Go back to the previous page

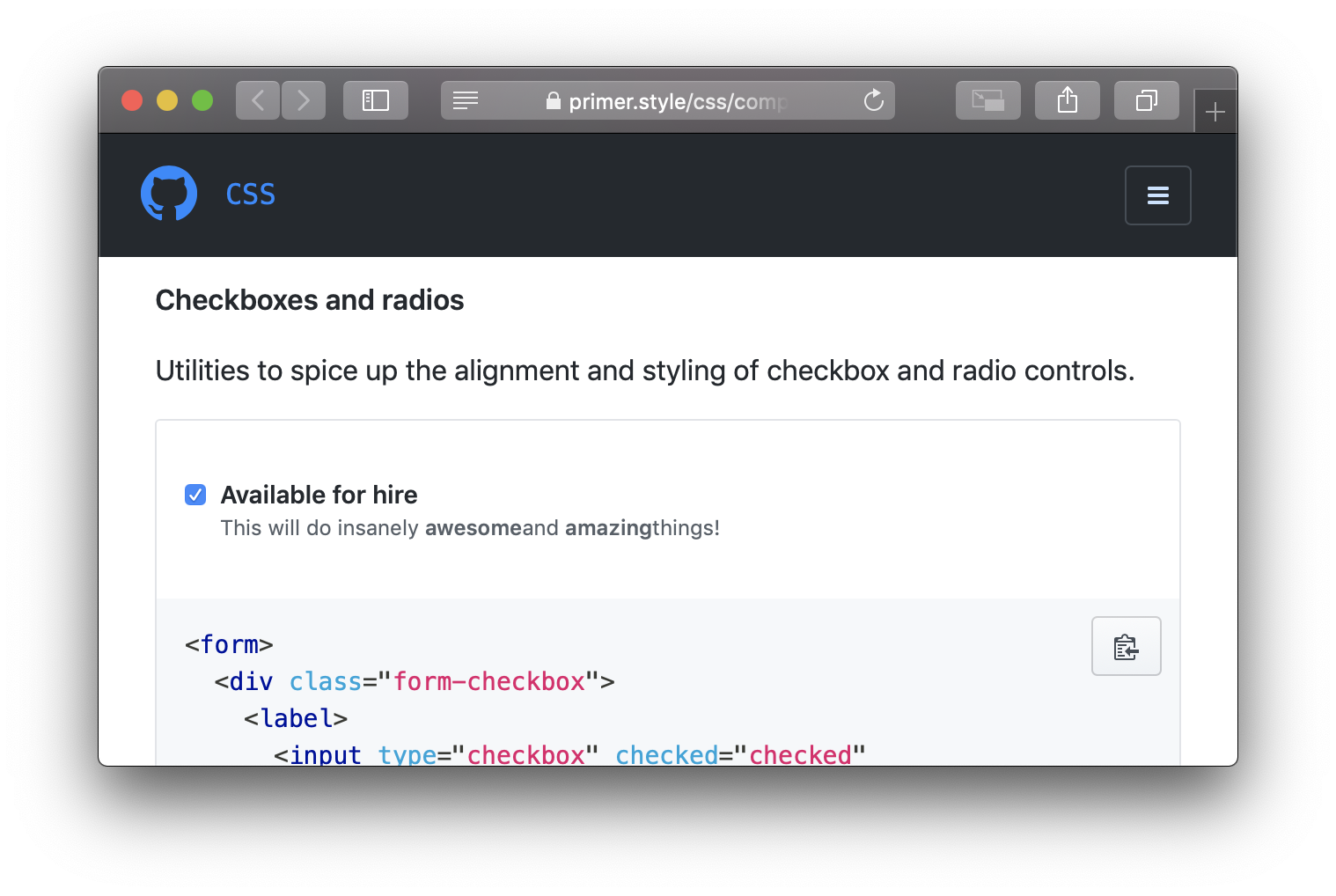pos(257,99)
